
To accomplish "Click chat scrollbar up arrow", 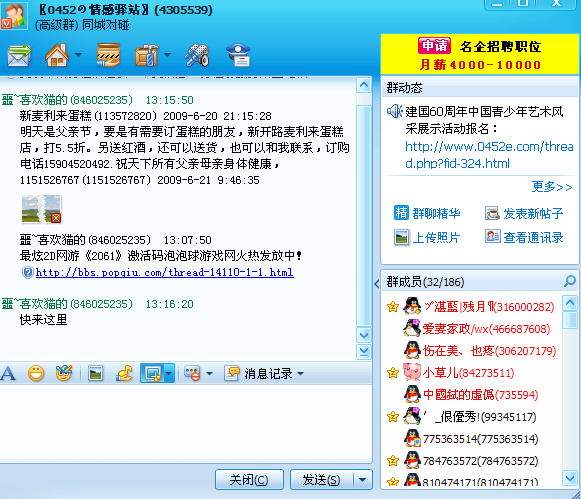I will 364,85.
